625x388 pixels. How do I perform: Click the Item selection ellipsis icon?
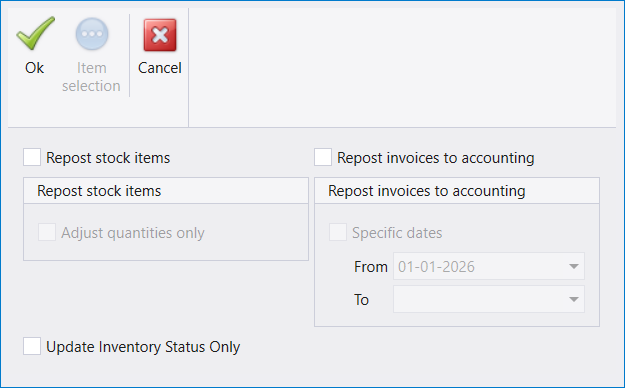tap(92, 34)
